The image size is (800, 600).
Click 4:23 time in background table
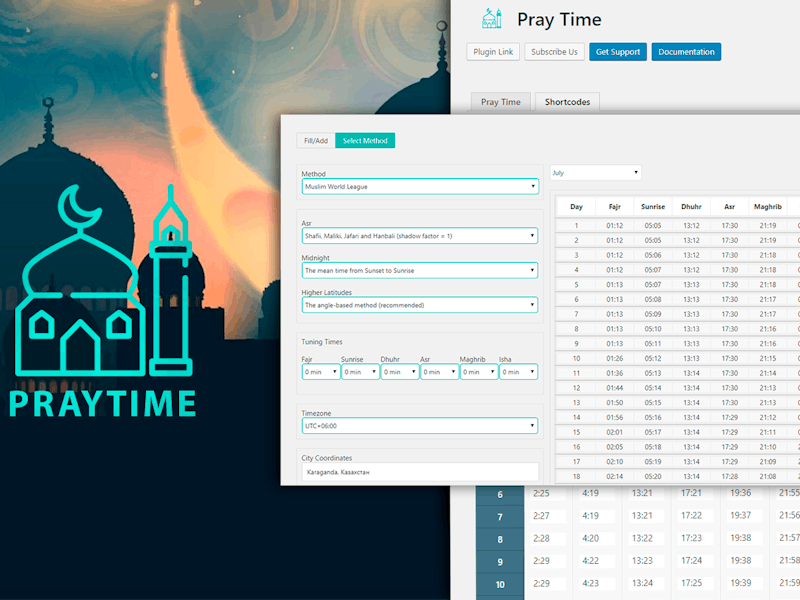590,583
